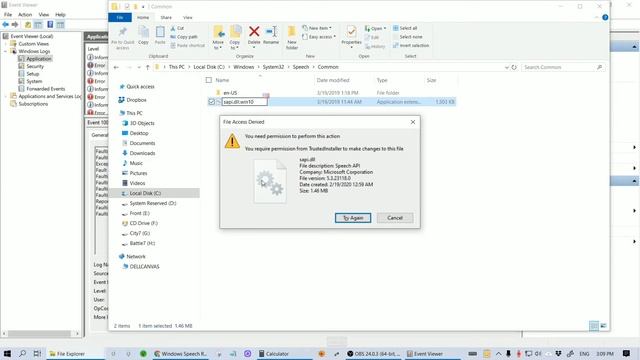Image resolution: width=640 pixels, height=360 pixels.
Task: Switch to the Home ribbon tab
Action: pos(143,18)
